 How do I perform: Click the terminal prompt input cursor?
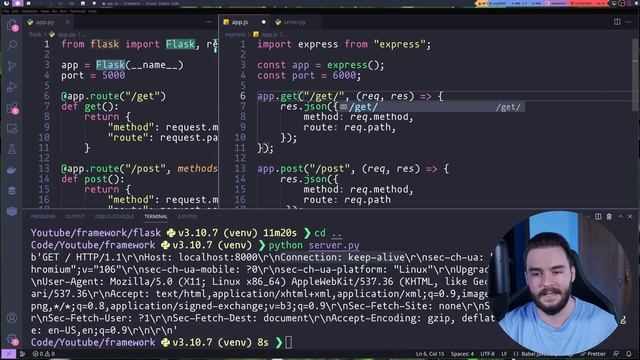coord(289,342)
